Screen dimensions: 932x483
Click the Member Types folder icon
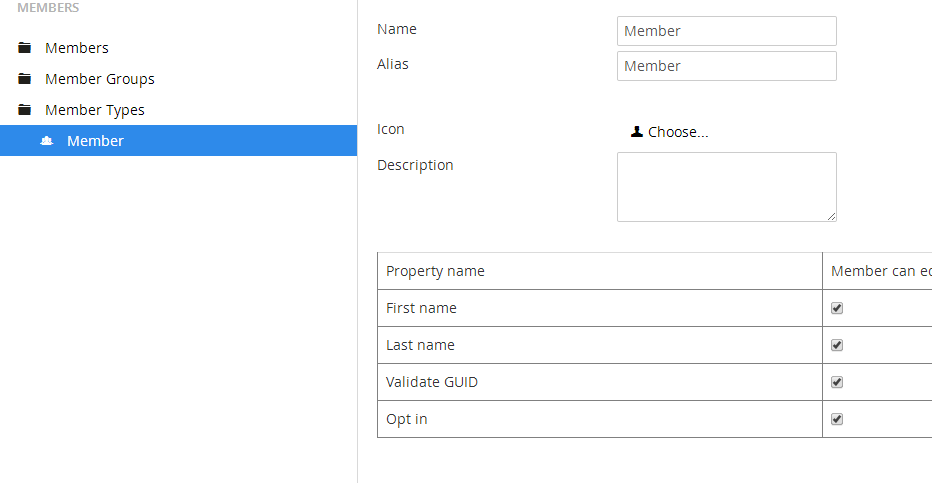pyautogui.click(x=24, y=109)
